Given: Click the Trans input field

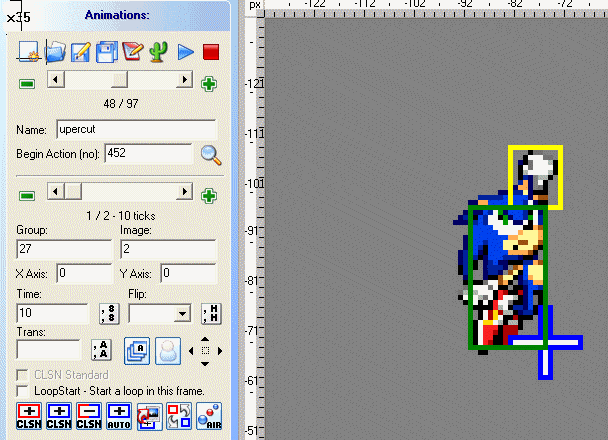Looking at the screenshot, I should (48, 350).
